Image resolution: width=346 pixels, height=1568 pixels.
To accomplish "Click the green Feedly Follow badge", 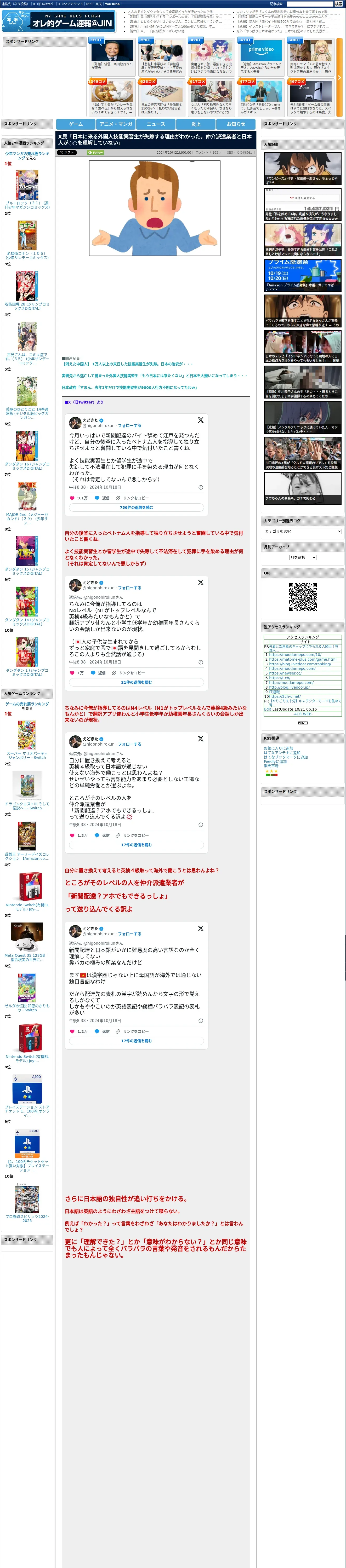I will (95, 153).
